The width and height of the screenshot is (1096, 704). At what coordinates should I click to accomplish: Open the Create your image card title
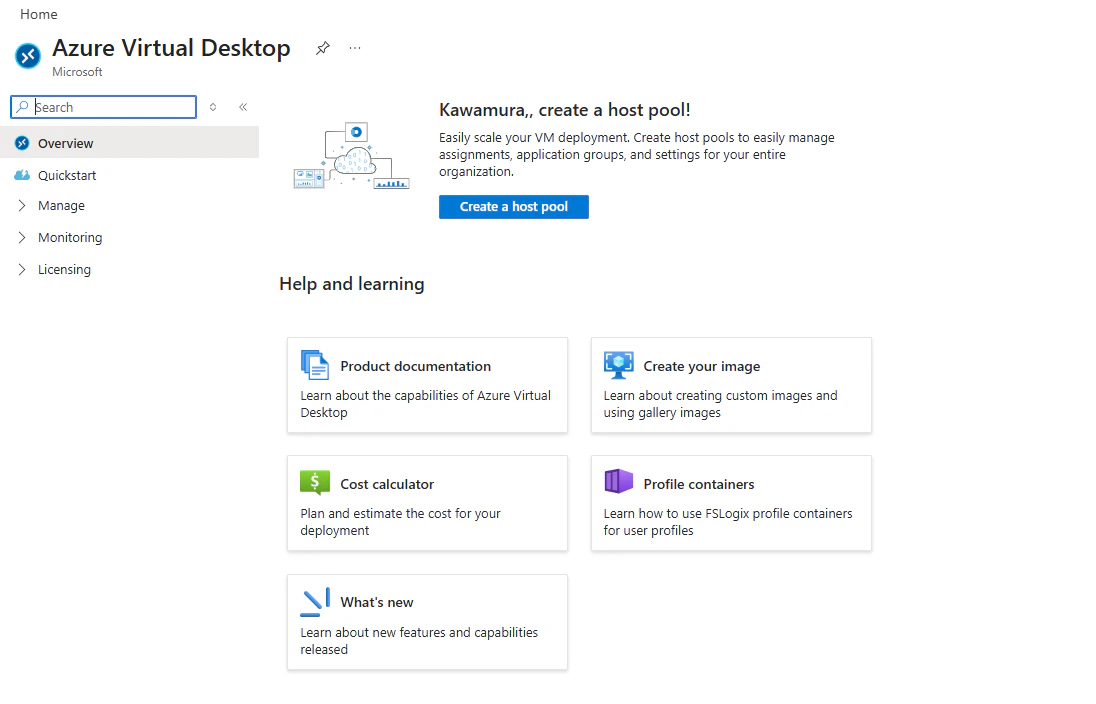702,366
